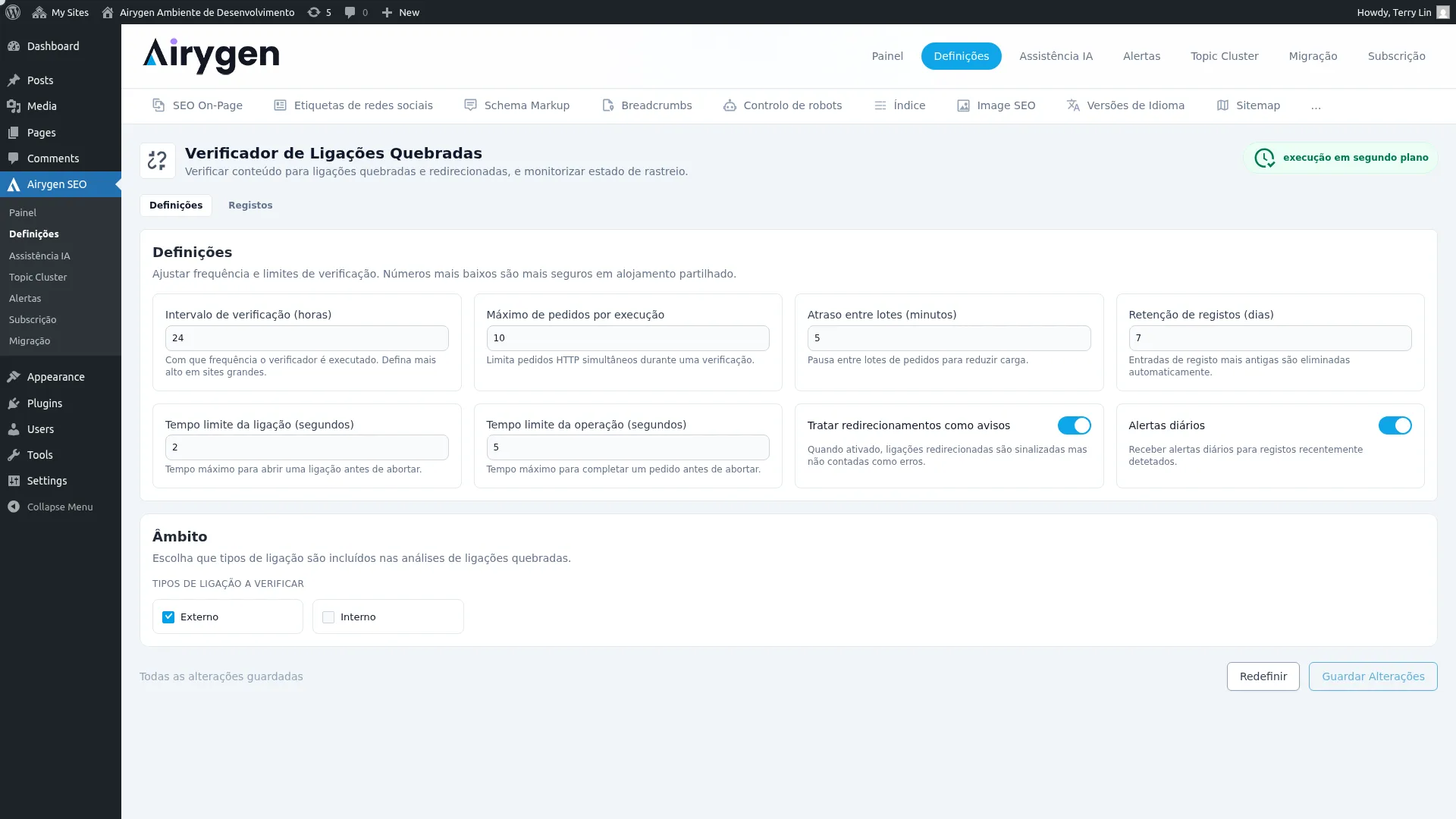Click the Definições pill in top navigation

click(x=961, y=56)
